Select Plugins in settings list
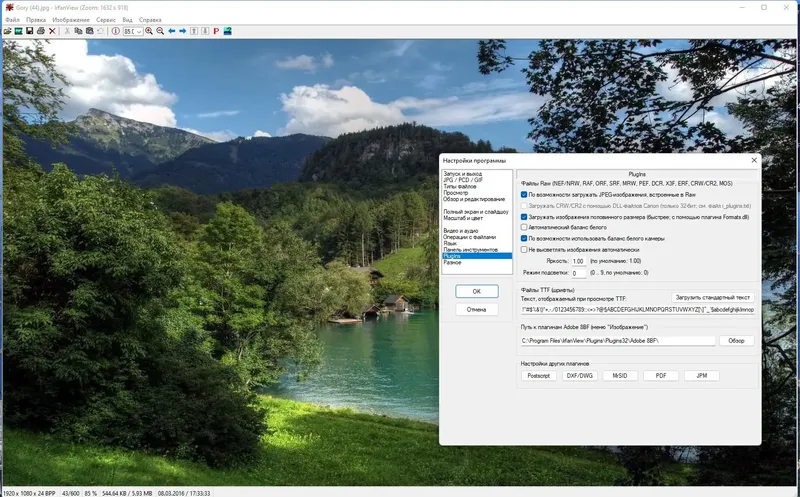The width and height of the screenshot is (800, 497). pyautogui.click(x=477, y=256)
